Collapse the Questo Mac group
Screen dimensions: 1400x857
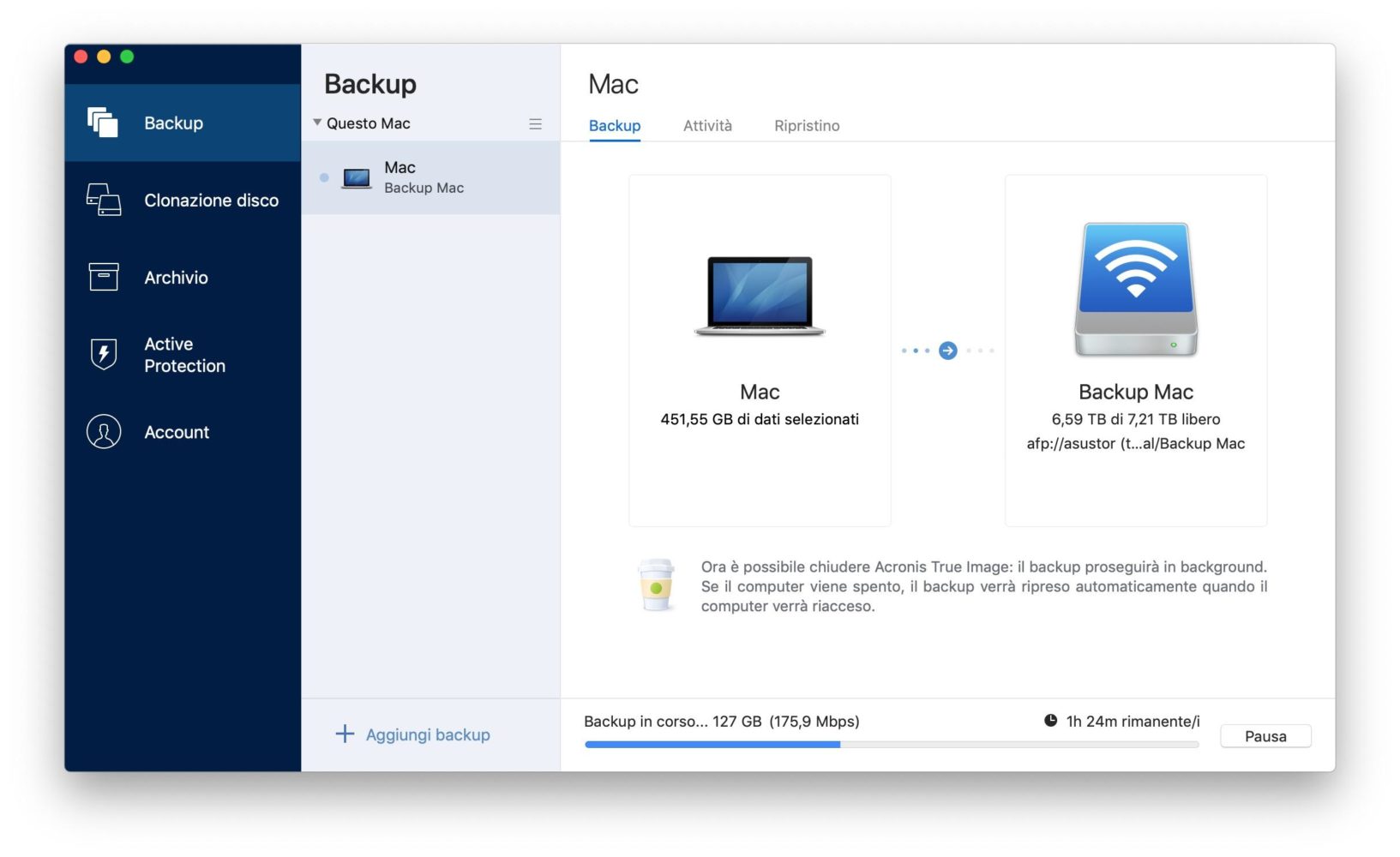coord(317,123)
